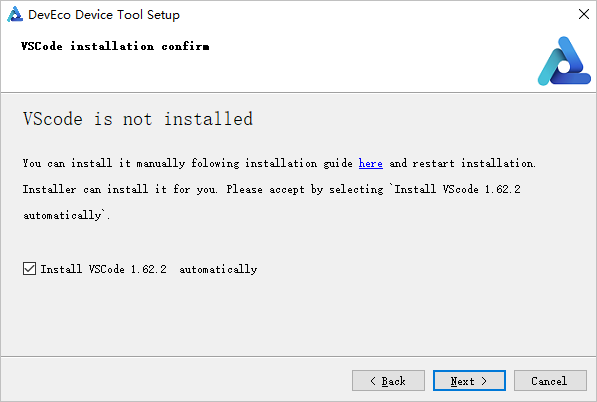Uncheck the Install VSCode 1.62.2 checkbox box
The width and height of the screenshot is (597, 402).
pos(29,268)
